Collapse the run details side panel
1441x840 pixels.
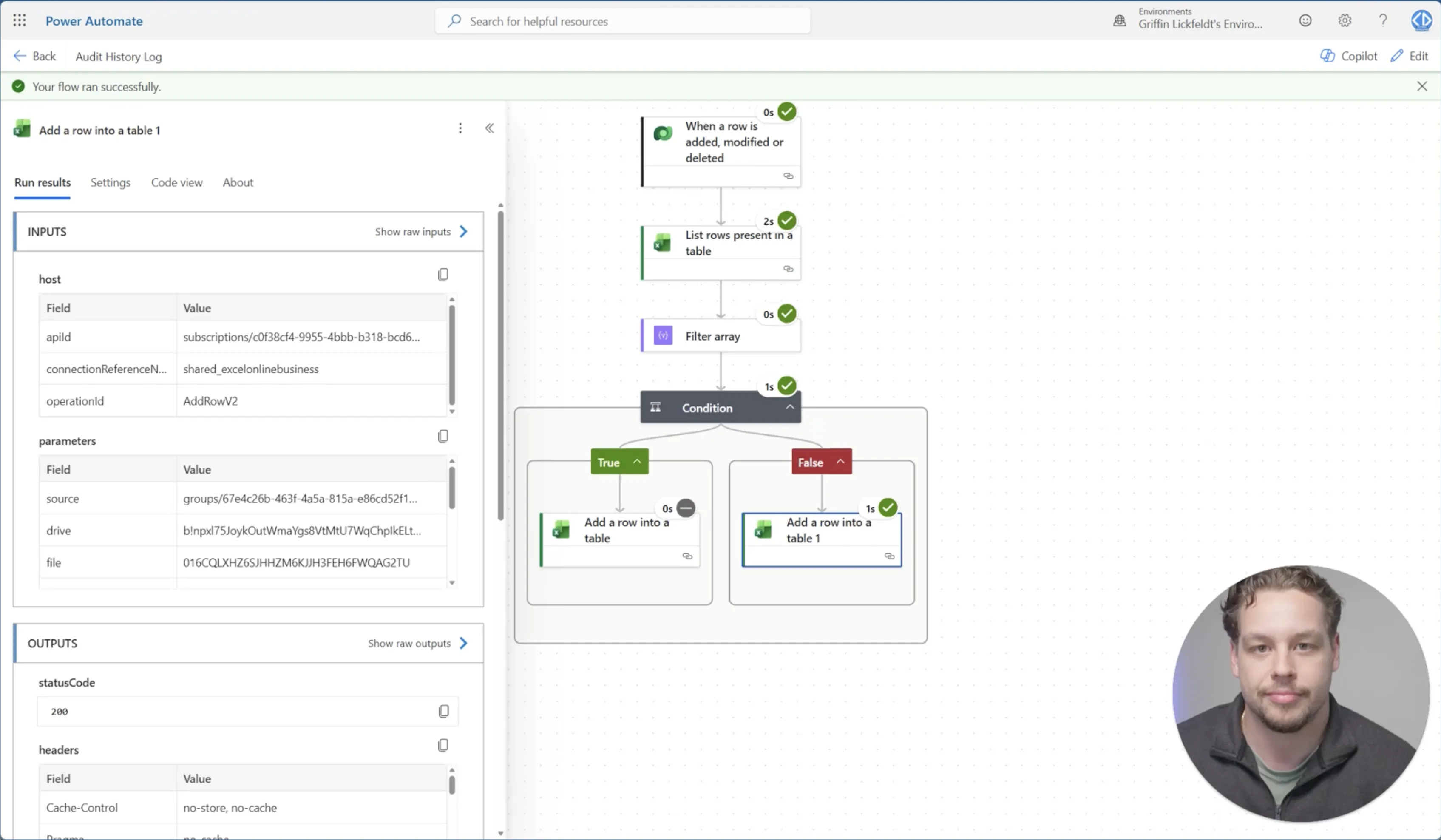pyautogui.click(x=490, y=128)
